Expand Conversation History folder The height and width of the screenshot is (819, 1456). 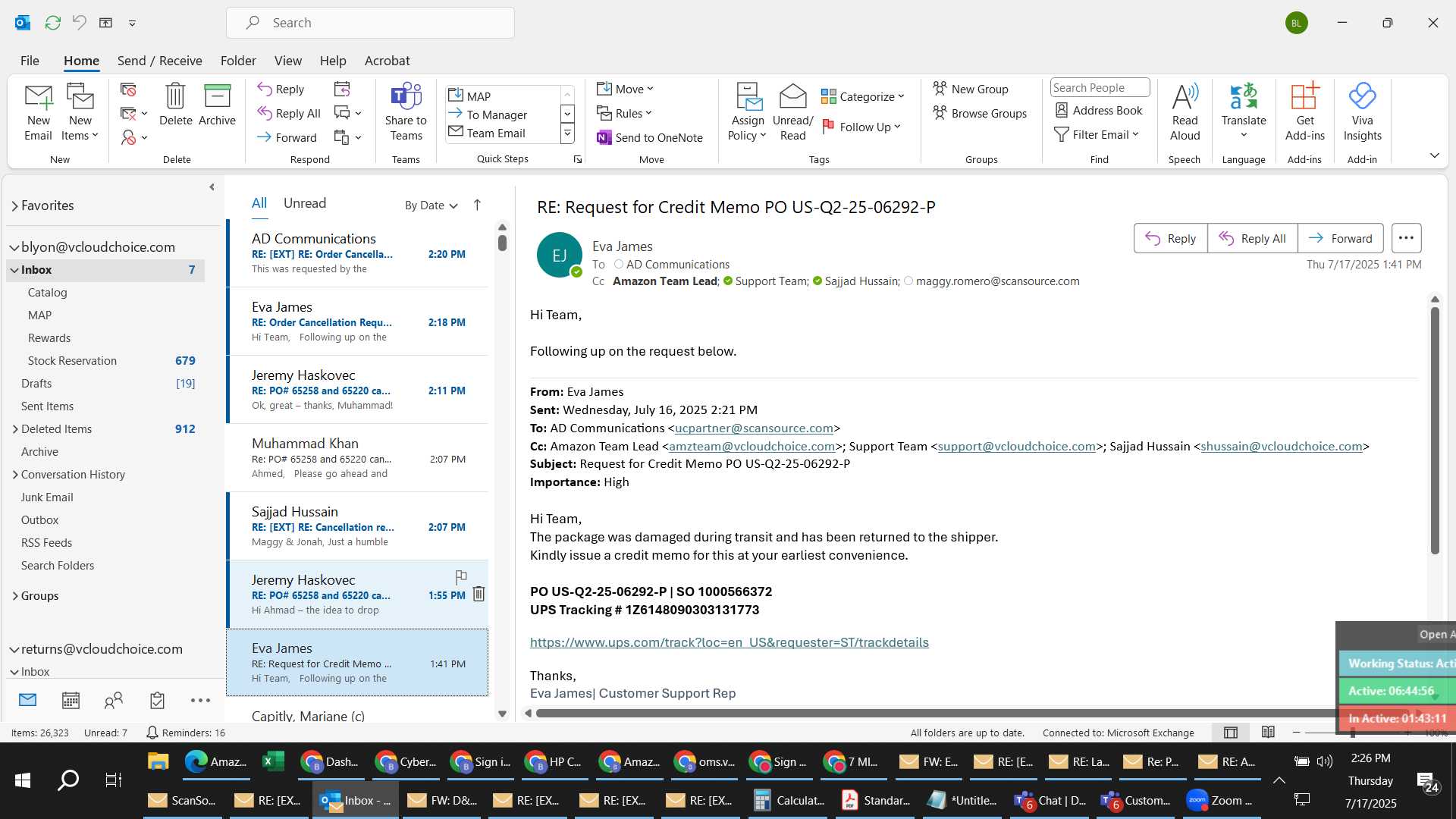15,475
